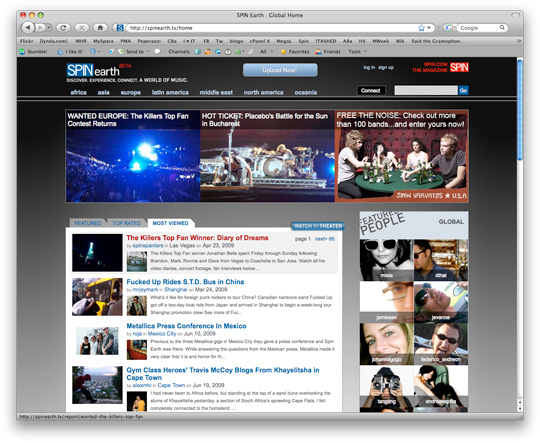Open the MySpace bookmark
This screenshot has height=443, width=540.
coord(103,41)
